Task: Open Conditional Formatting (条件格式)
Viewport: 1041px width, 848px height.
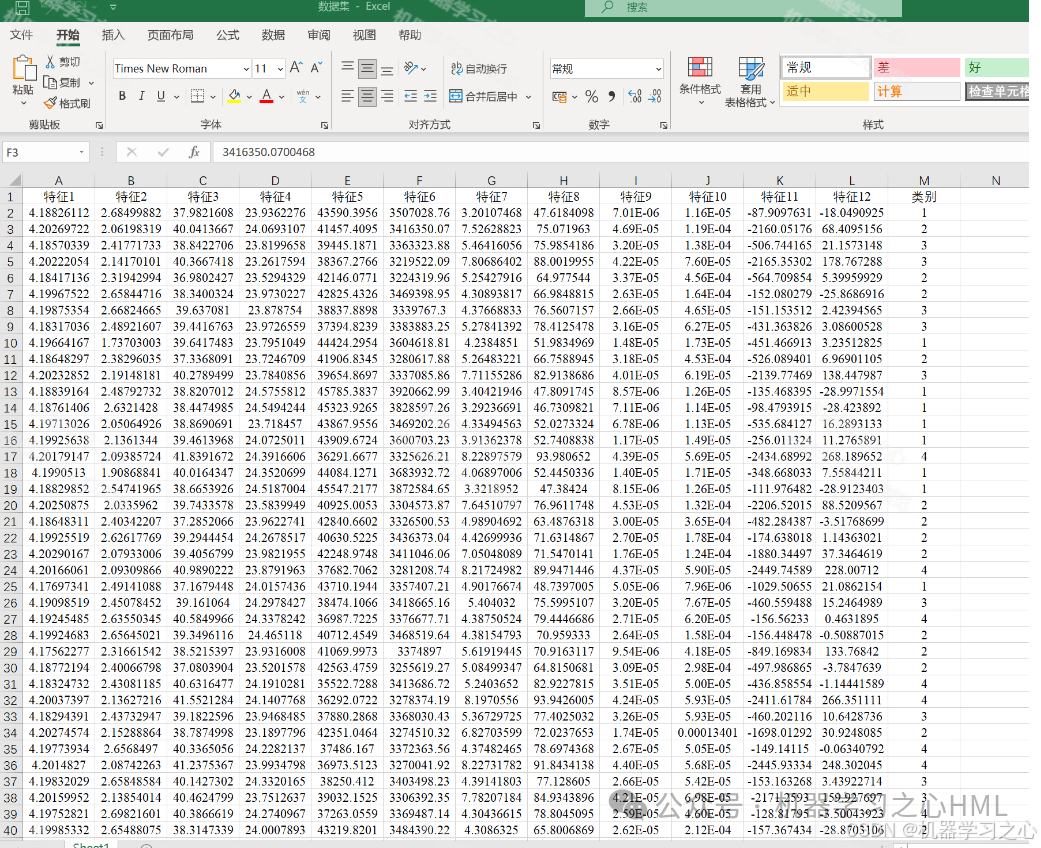Action: (700, 81)
